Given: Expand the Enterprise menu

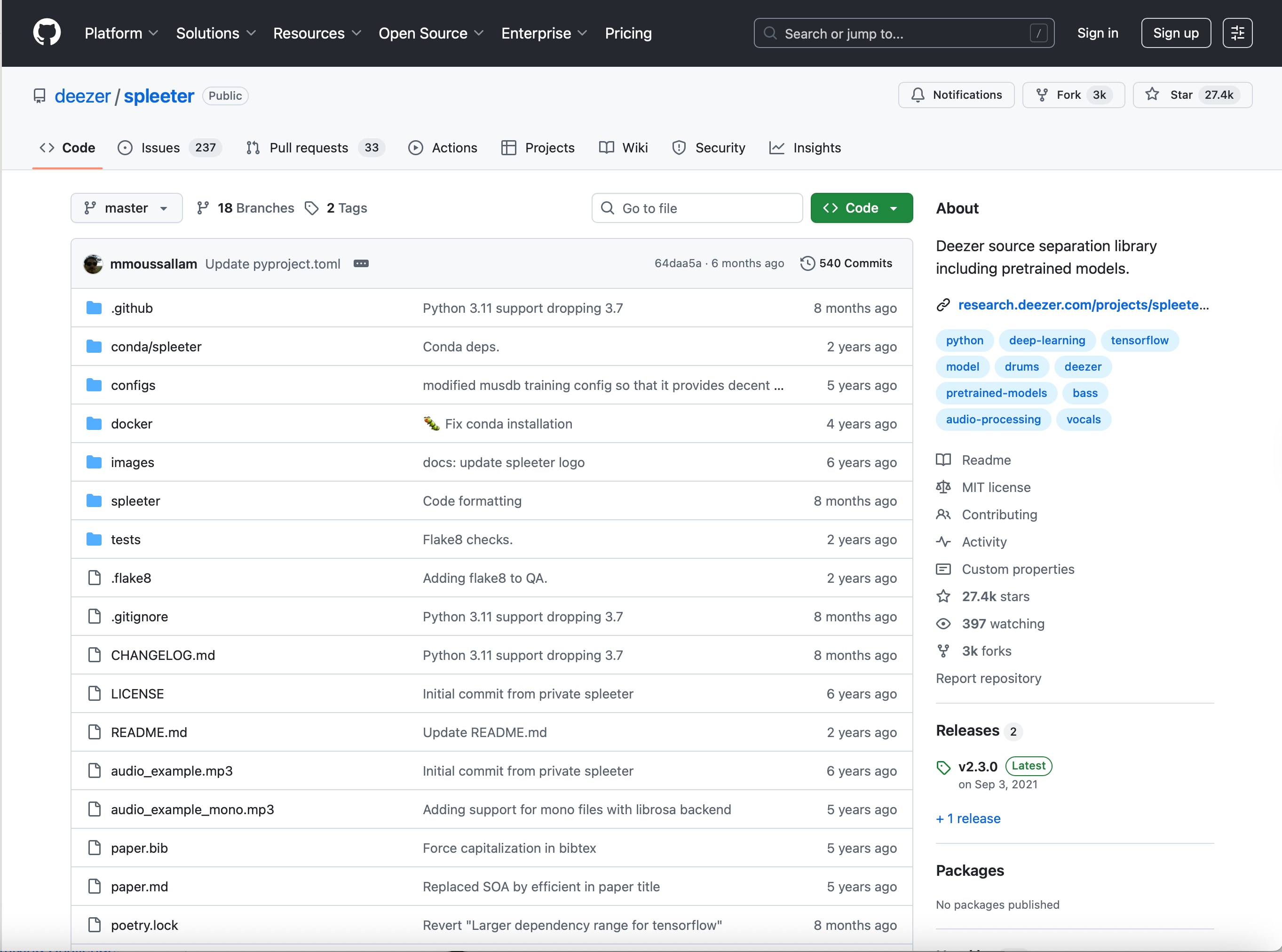Looking at the screenshot, I should point(544,33).
